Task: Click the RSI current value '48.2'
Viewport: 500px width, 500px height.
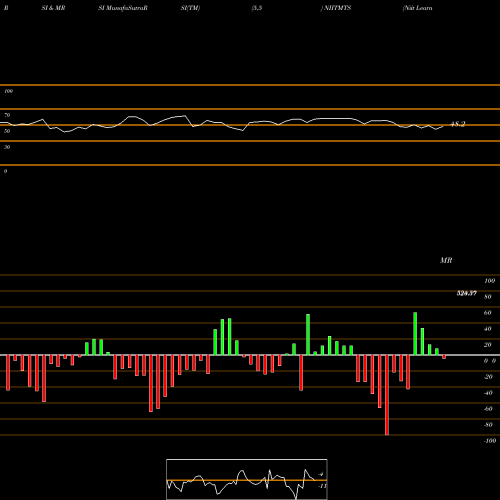Action: pyautogui.click(x=458, y=124)
